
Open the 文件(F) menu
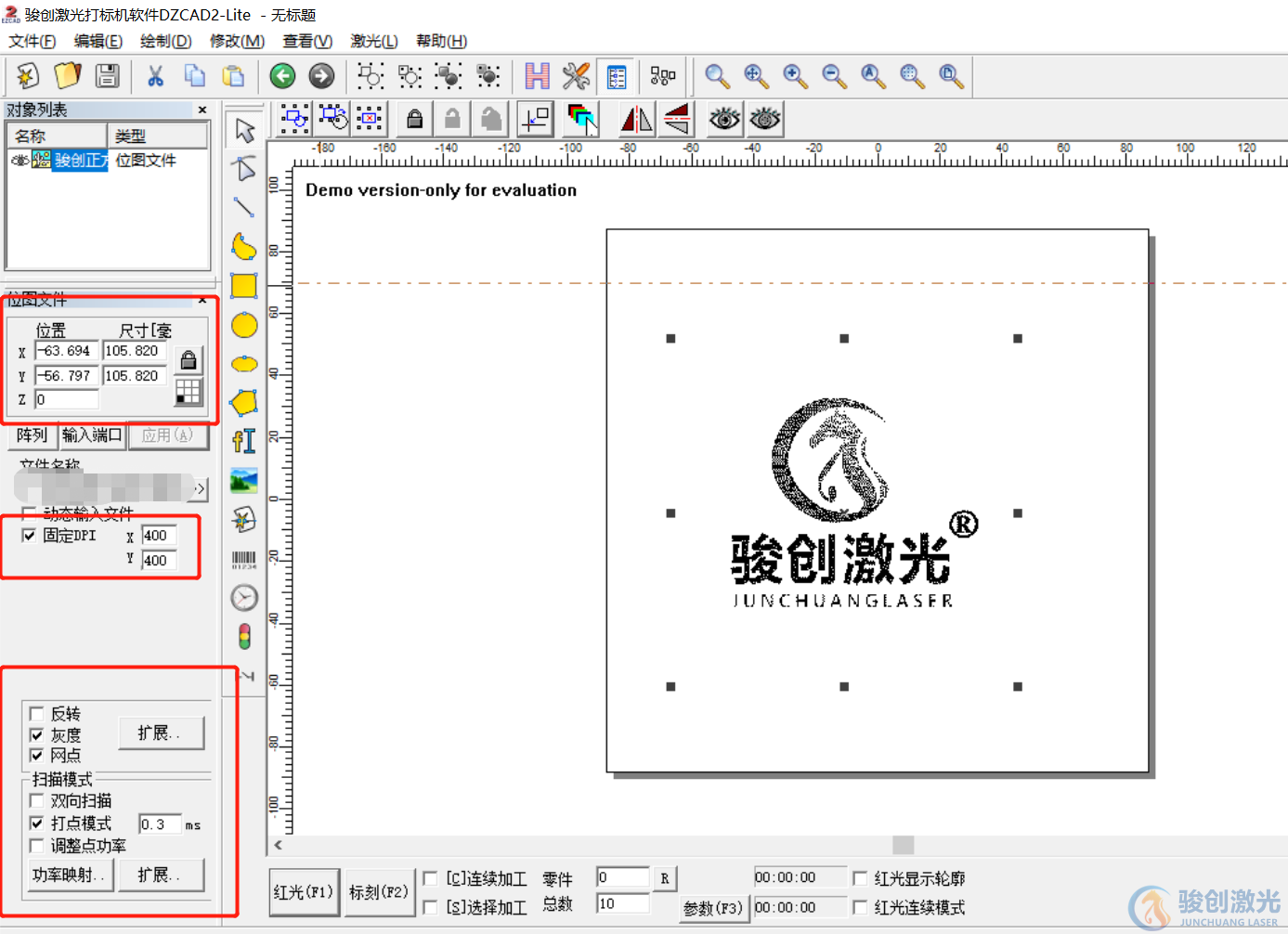[33, 41]
